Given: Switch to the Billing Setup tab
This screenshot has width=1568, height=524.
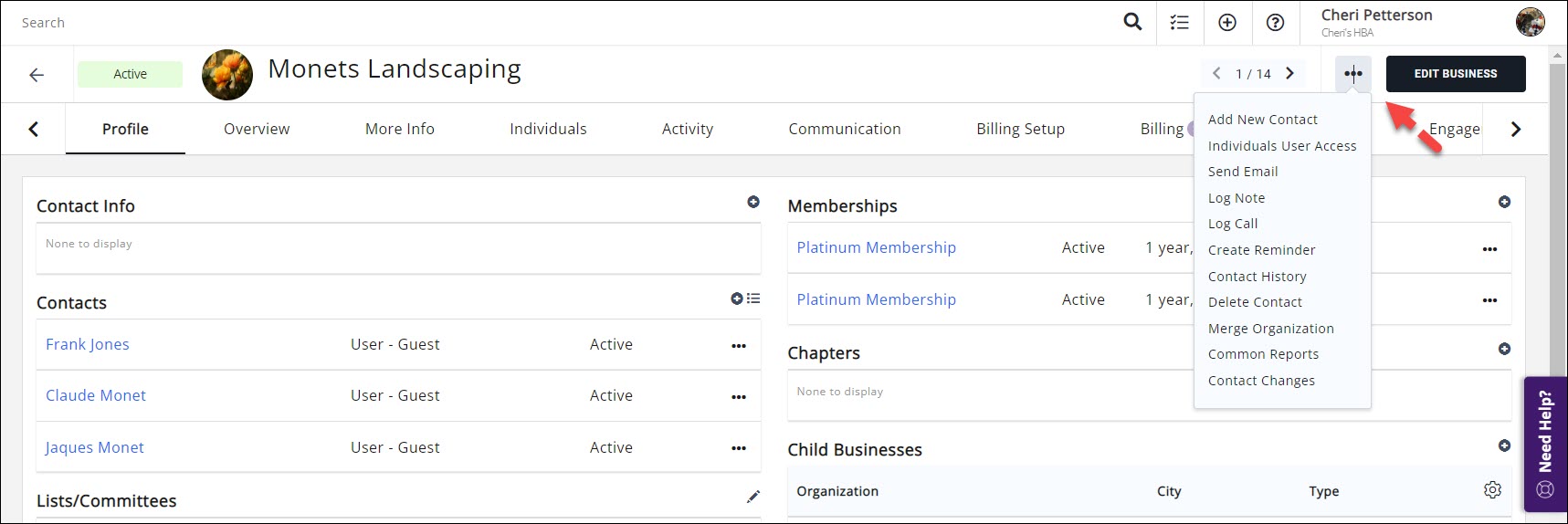Looking at the screenshot, I should pyautogui.click(x=1020, y=129).
